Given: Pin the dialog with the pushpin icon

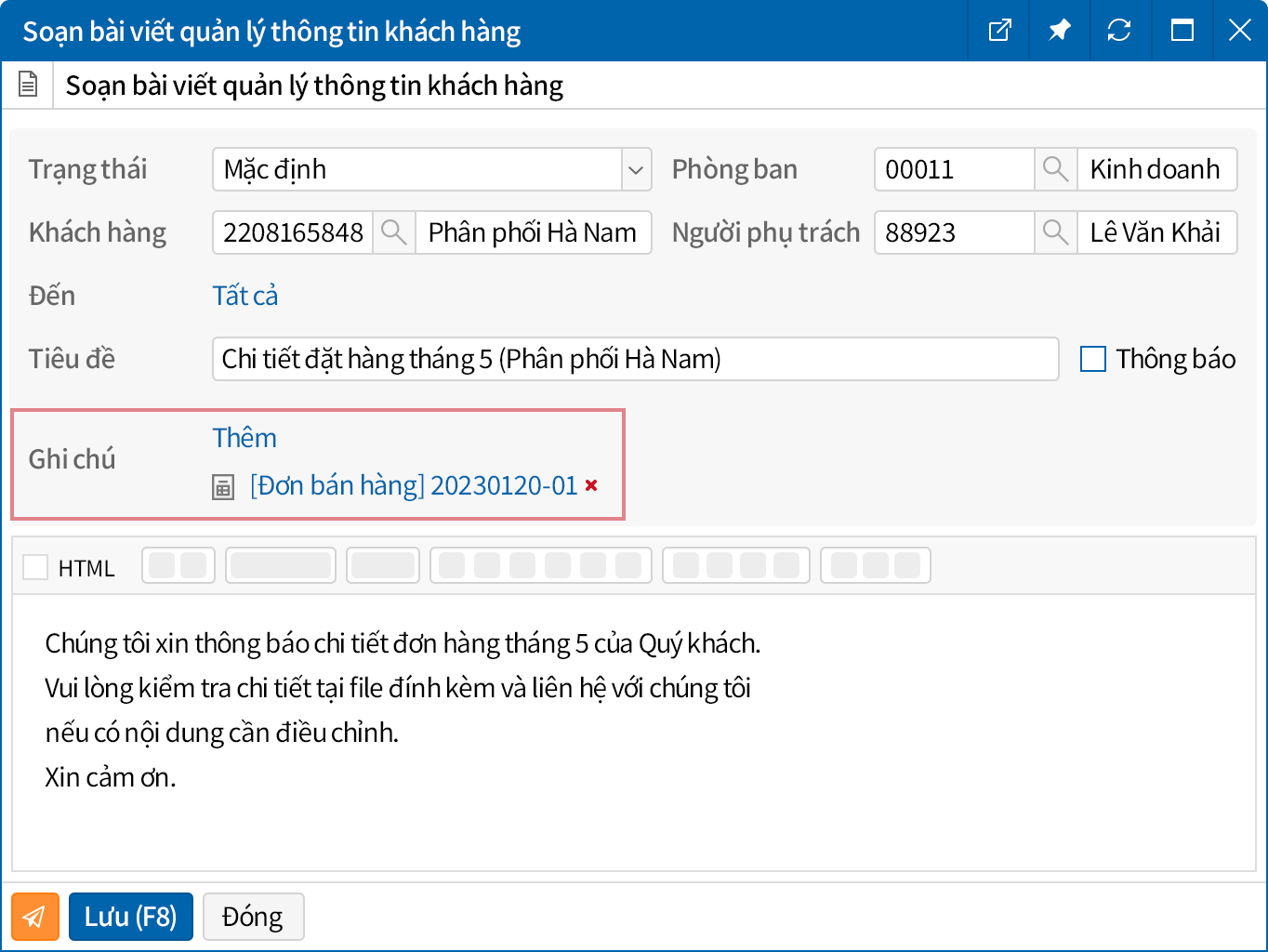Looking at the screenshot, I should 1059,31.
